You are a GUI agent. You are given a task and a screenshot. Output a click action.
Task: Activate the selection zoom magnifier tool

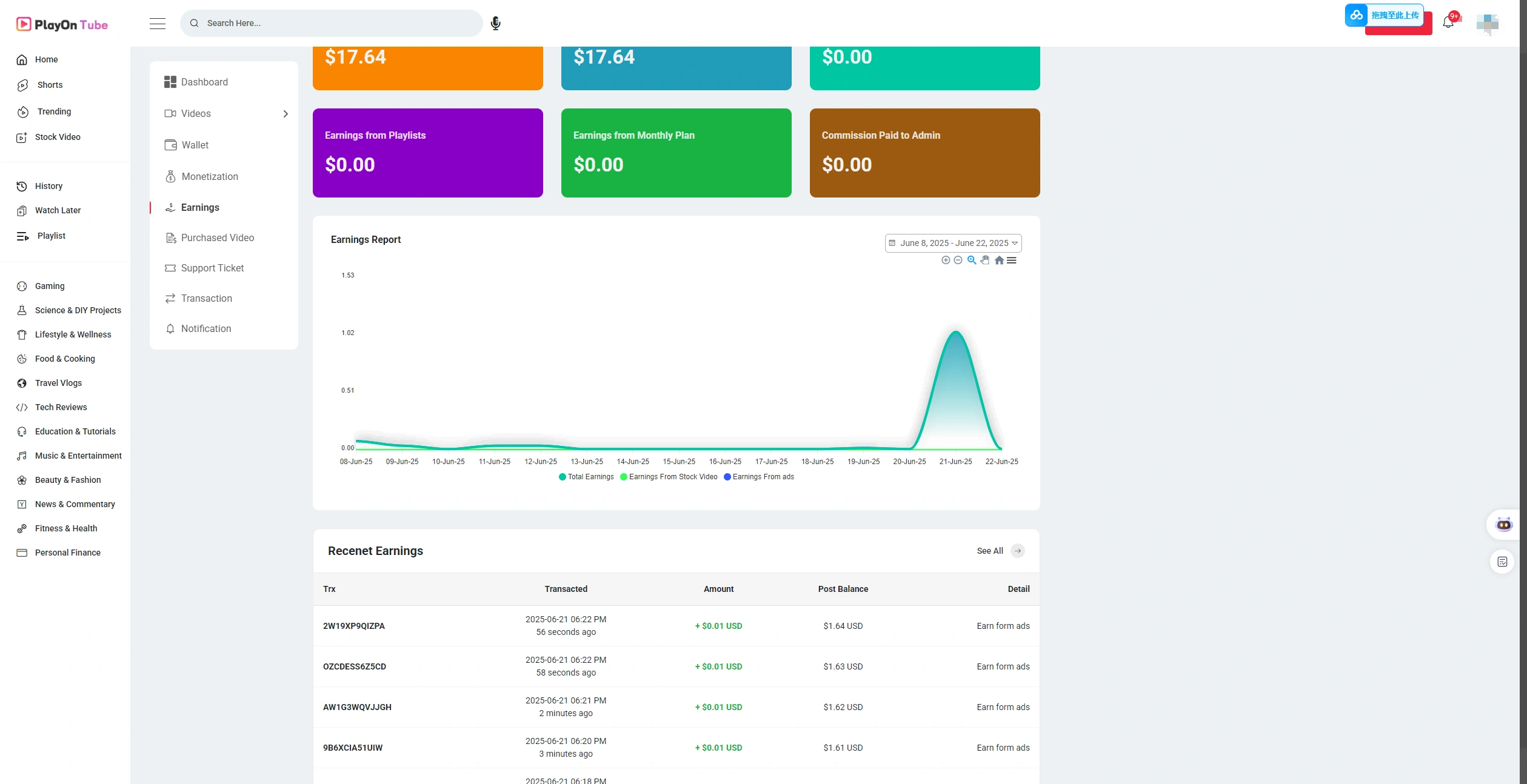pos(972,260)
